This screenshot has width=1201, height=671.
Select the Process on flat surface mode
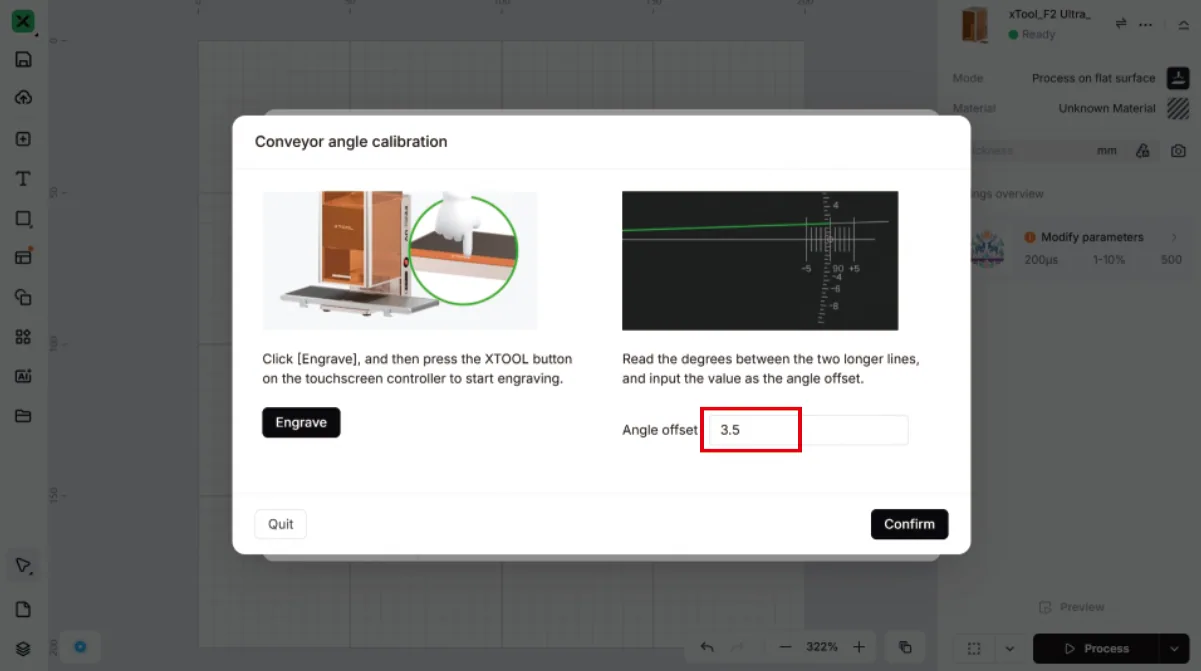[x=1093, y=78]
